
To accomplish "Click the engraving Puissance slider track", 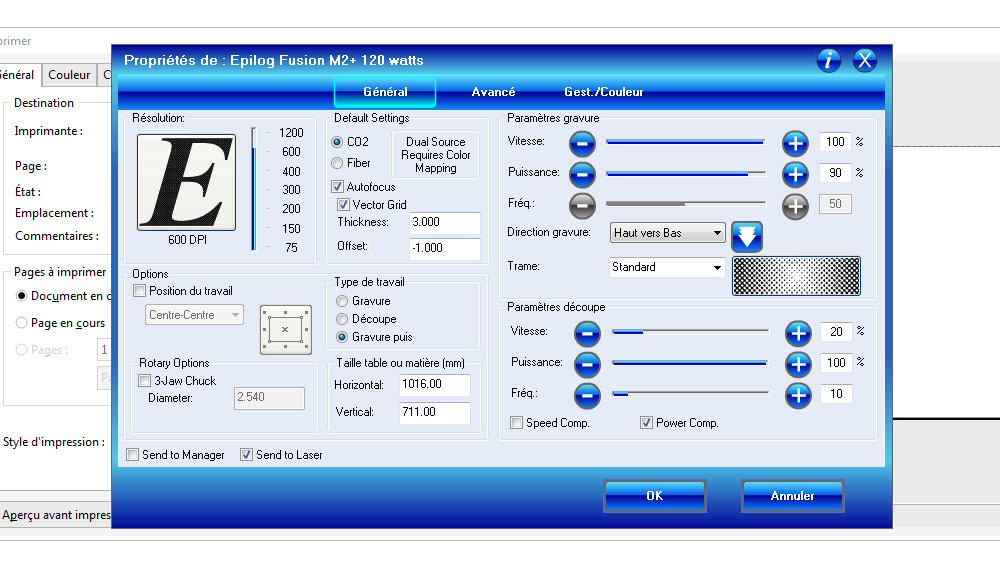I will pyautogui.click(x=686, y=173).
